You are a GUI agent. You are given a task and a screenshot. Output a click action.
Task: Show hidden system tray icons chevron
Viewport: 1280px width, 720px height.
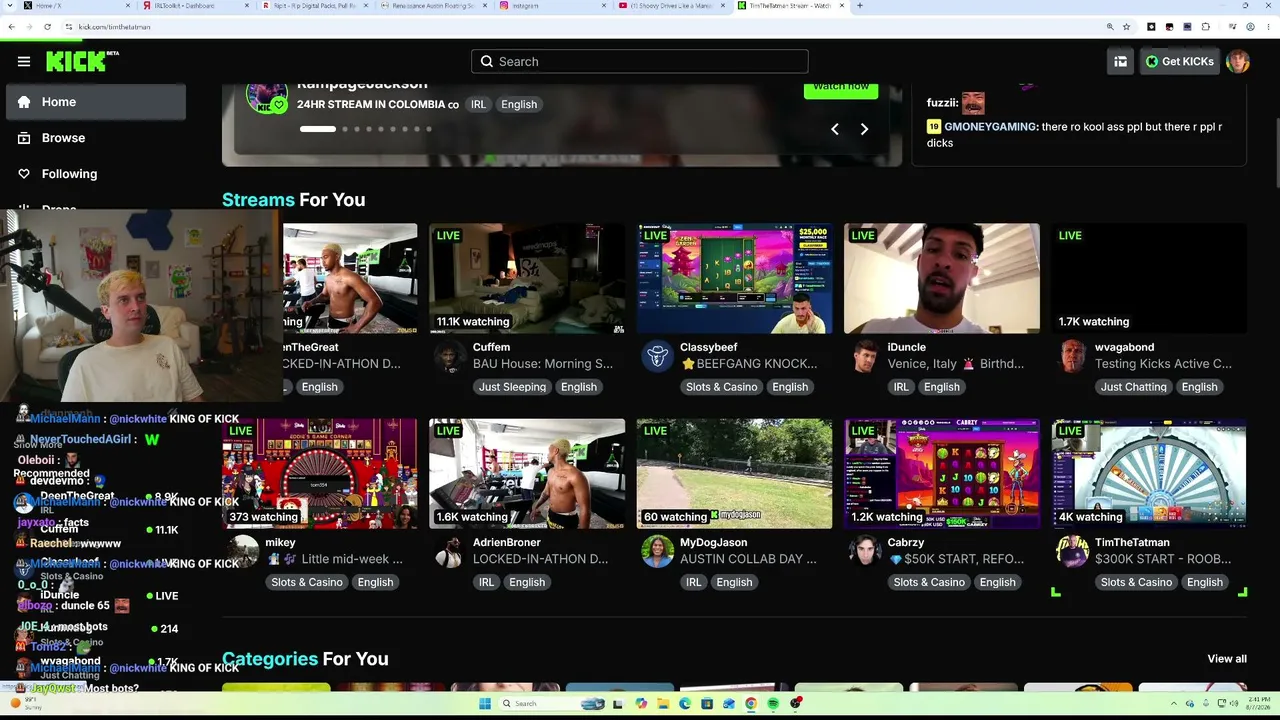(1176, 704)
